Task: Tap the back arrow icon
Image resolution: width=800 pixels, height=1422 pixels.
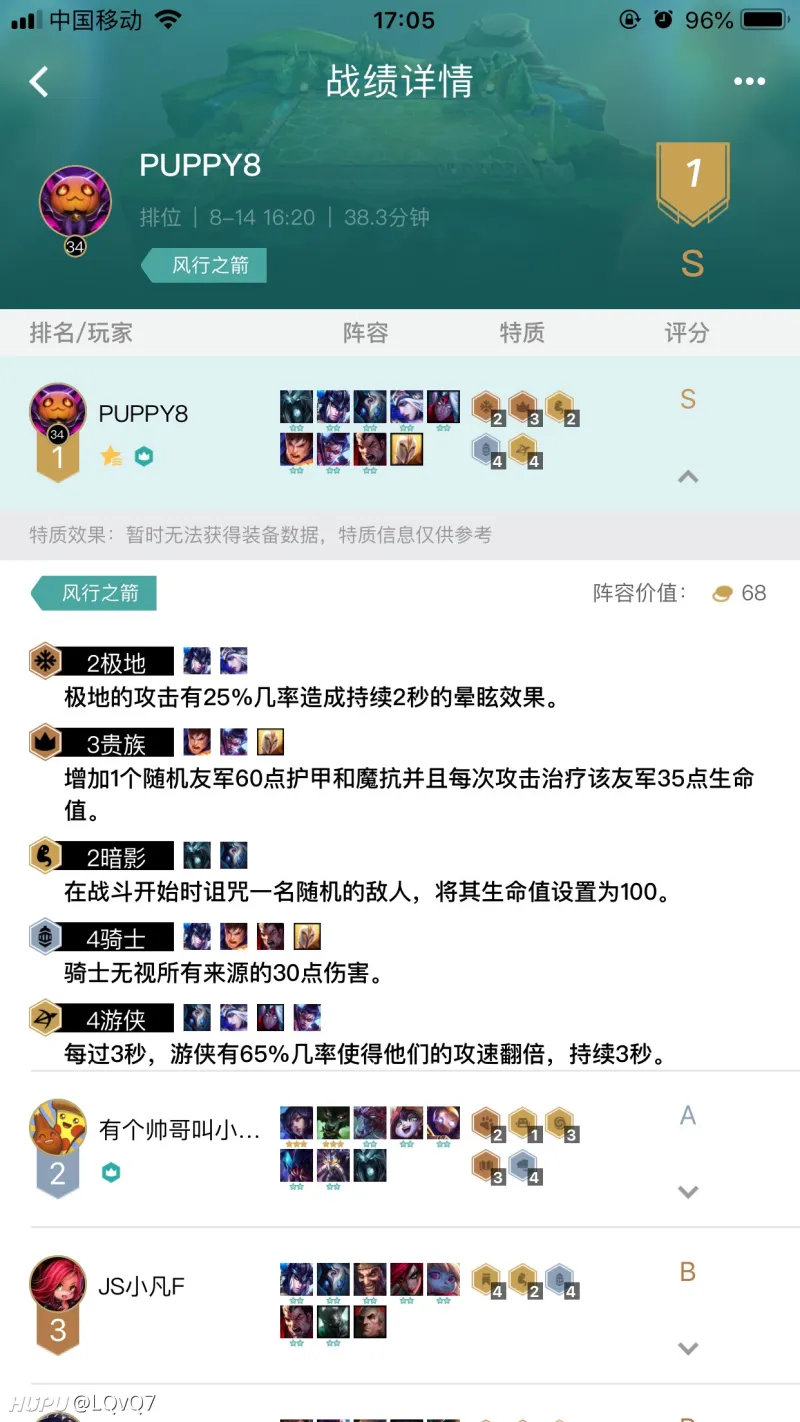Action: [39, 81]
